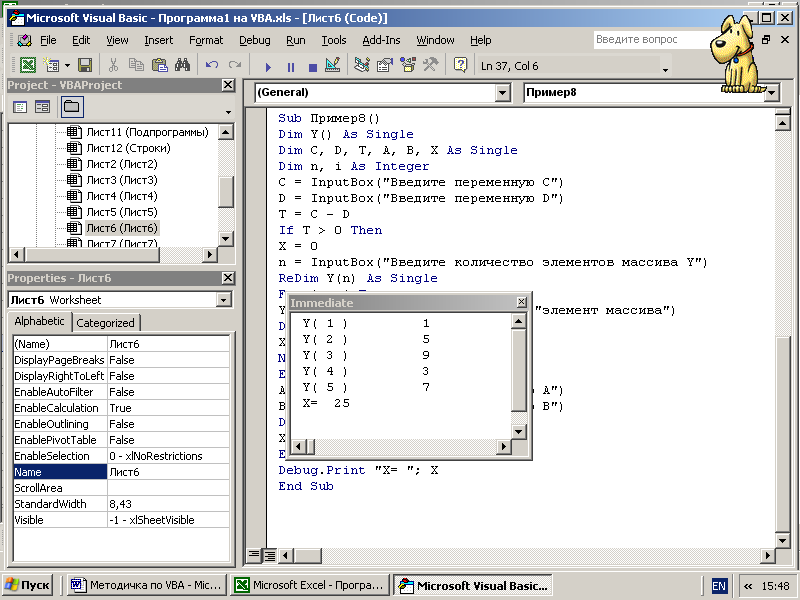Open the Insert UserForm dropdown arrow
This screenshot has width=800, height=600.
coord(67,65)
